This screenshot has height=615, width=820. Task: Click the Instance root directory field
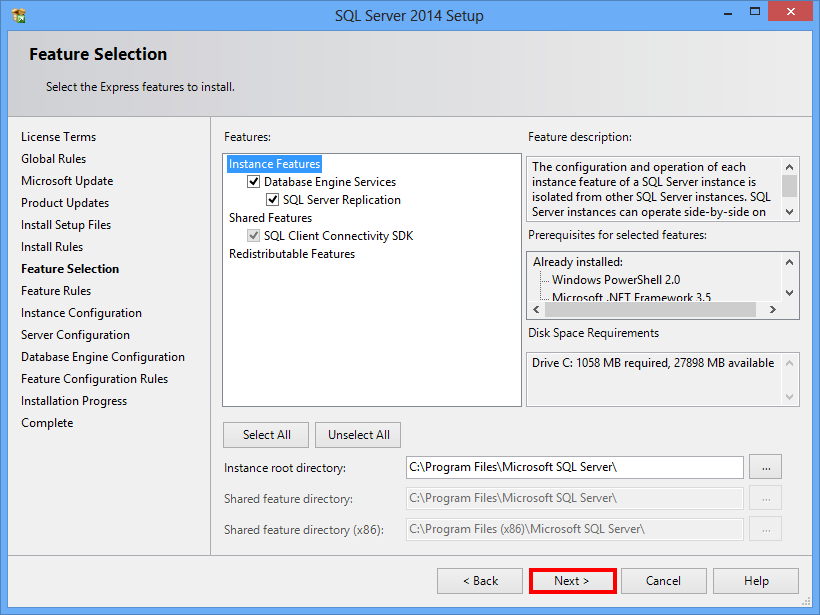(x=575, y=467)
